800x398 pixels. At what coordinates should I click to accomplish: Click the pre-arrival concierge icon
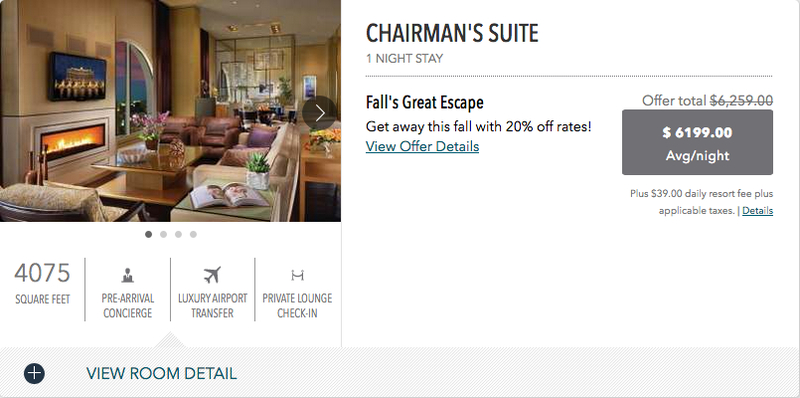tap(128, 276)
